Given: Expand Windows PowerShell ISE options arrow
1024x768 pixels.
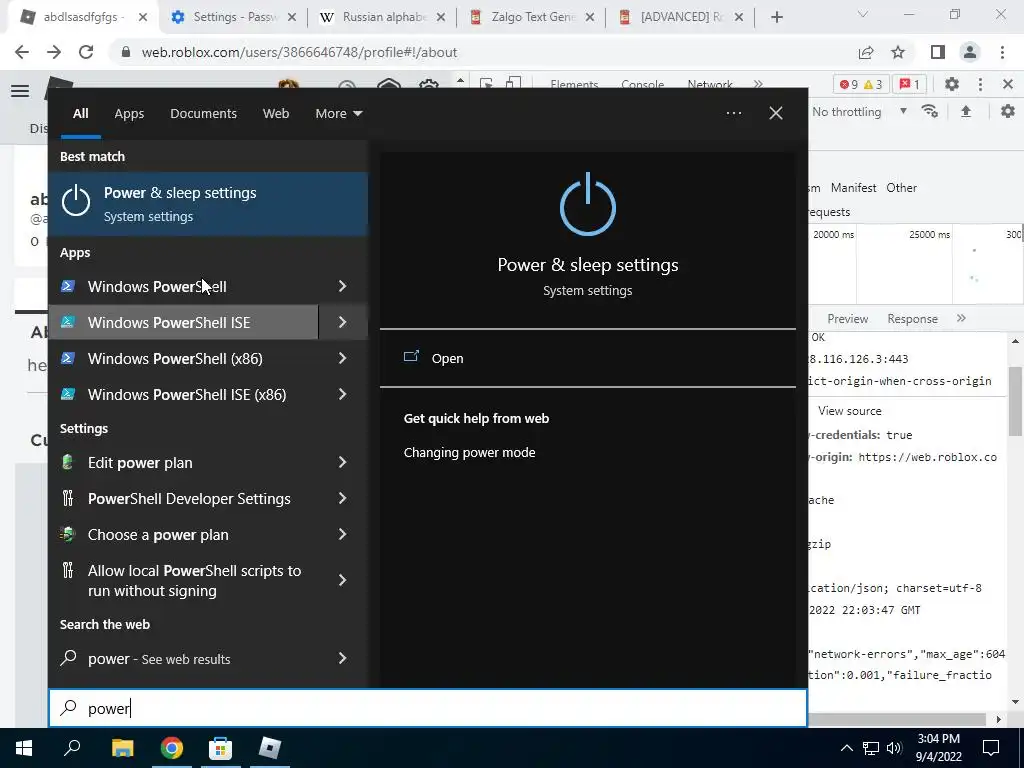Looking at the screenshot, I should pos(342,322).
